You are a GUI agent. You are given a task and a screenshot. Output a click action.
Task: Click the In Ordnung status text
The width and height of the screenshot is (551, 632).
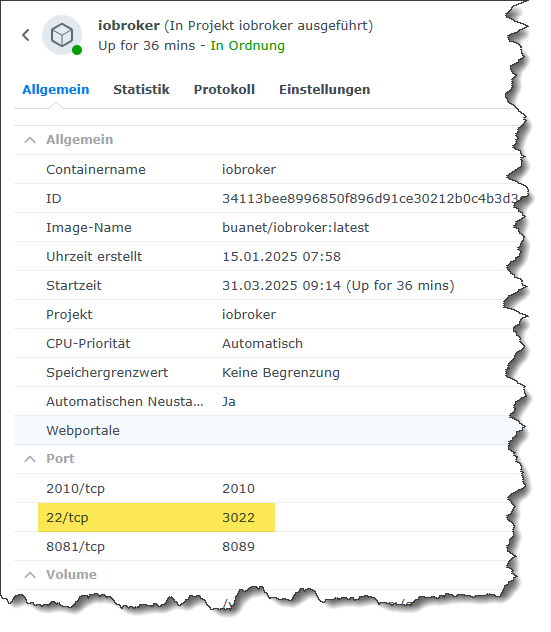(247, 46)
